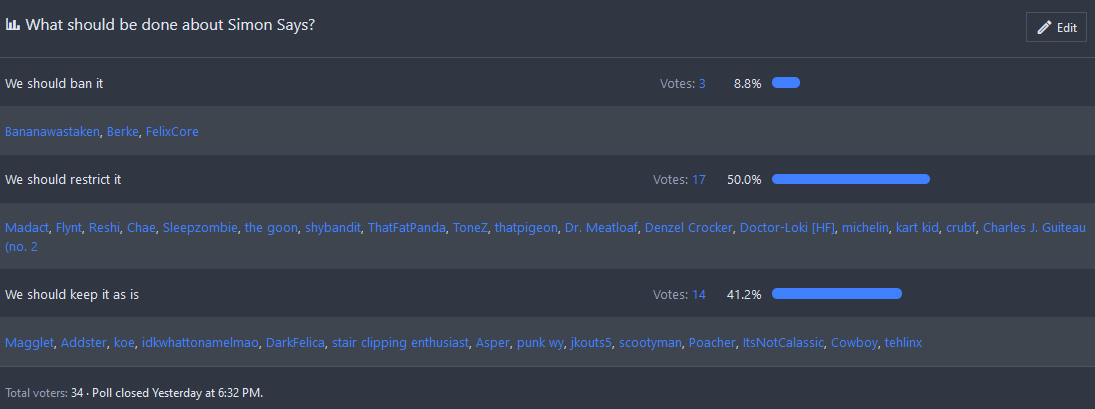Open ItsNotCalassic's profile

coord(782,343)
